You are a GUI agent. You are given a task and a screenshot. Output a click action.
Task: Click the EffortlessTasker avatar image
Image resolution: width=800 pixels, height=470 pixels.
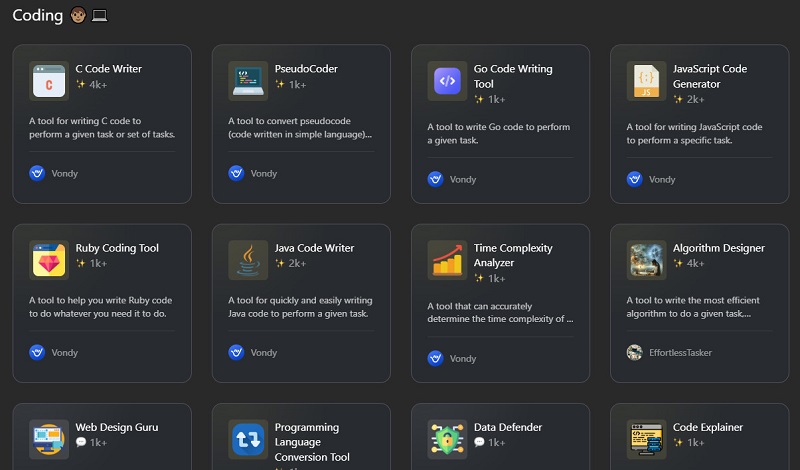pos(635,353)
